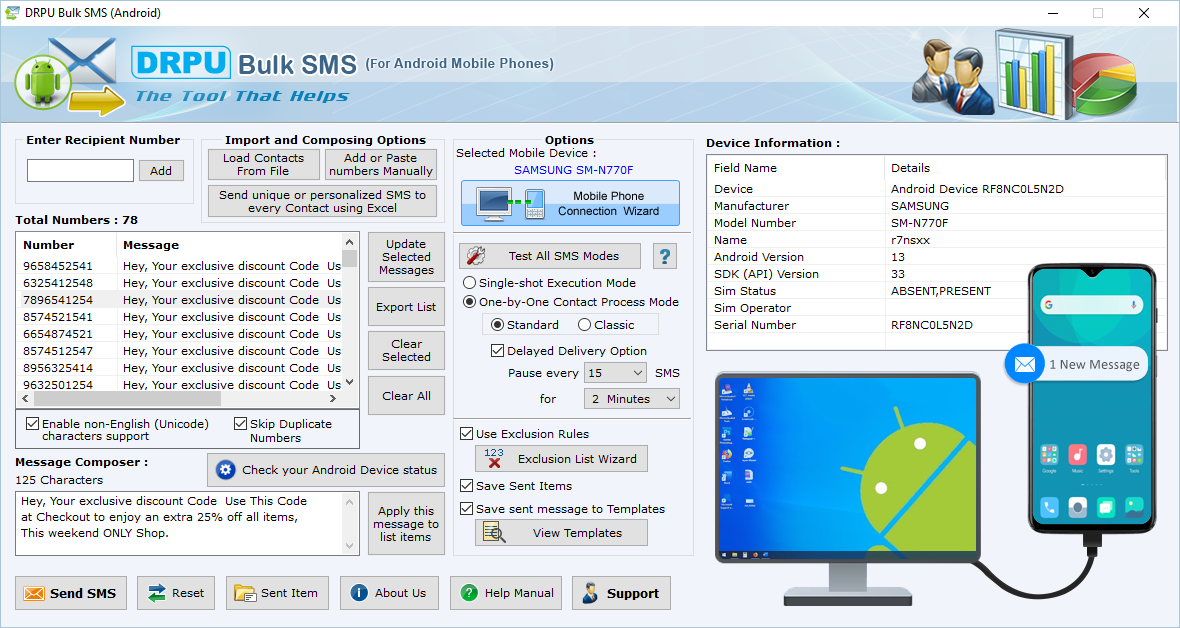Uncheck Save Sent Items
Viewport: 1180px width, 628px height.
pos(467,486)
